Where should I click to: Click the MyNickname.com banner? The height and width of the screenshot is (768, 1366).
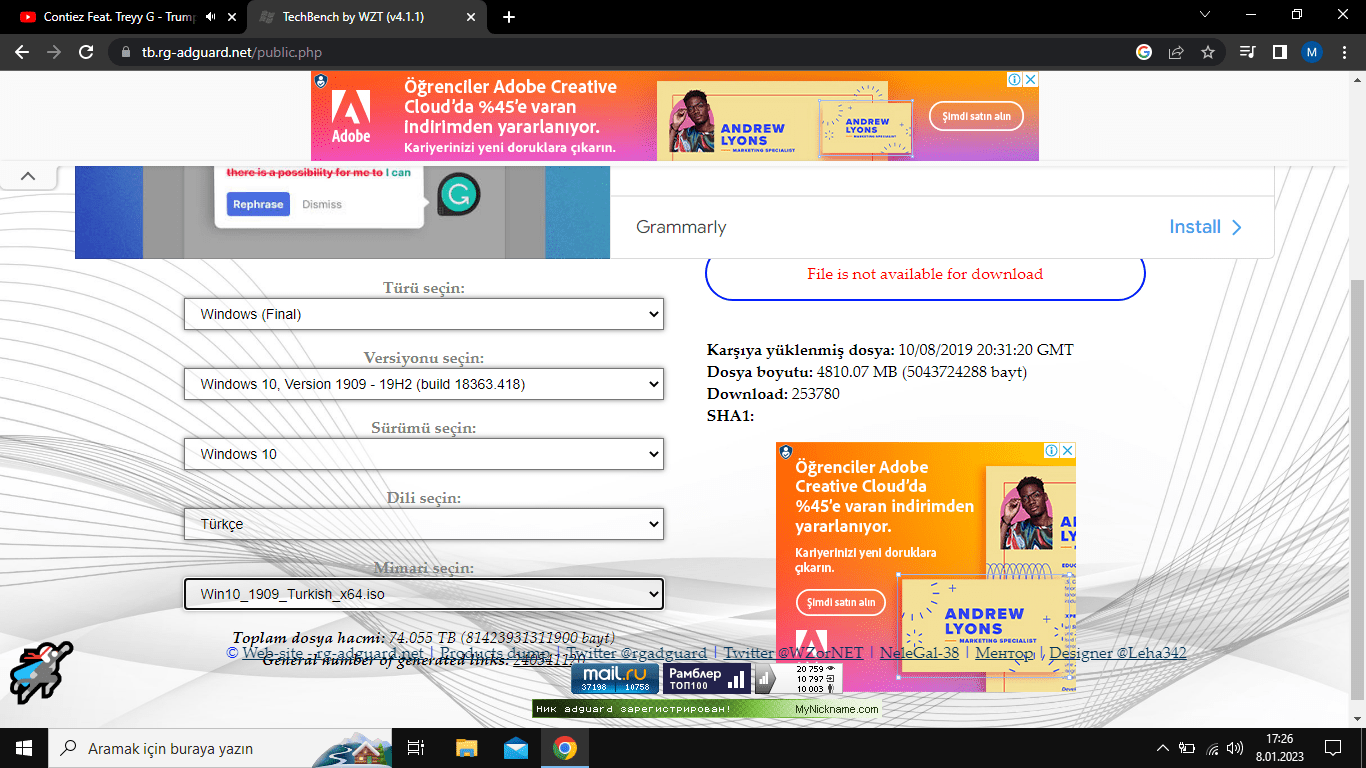pos(706,709)
